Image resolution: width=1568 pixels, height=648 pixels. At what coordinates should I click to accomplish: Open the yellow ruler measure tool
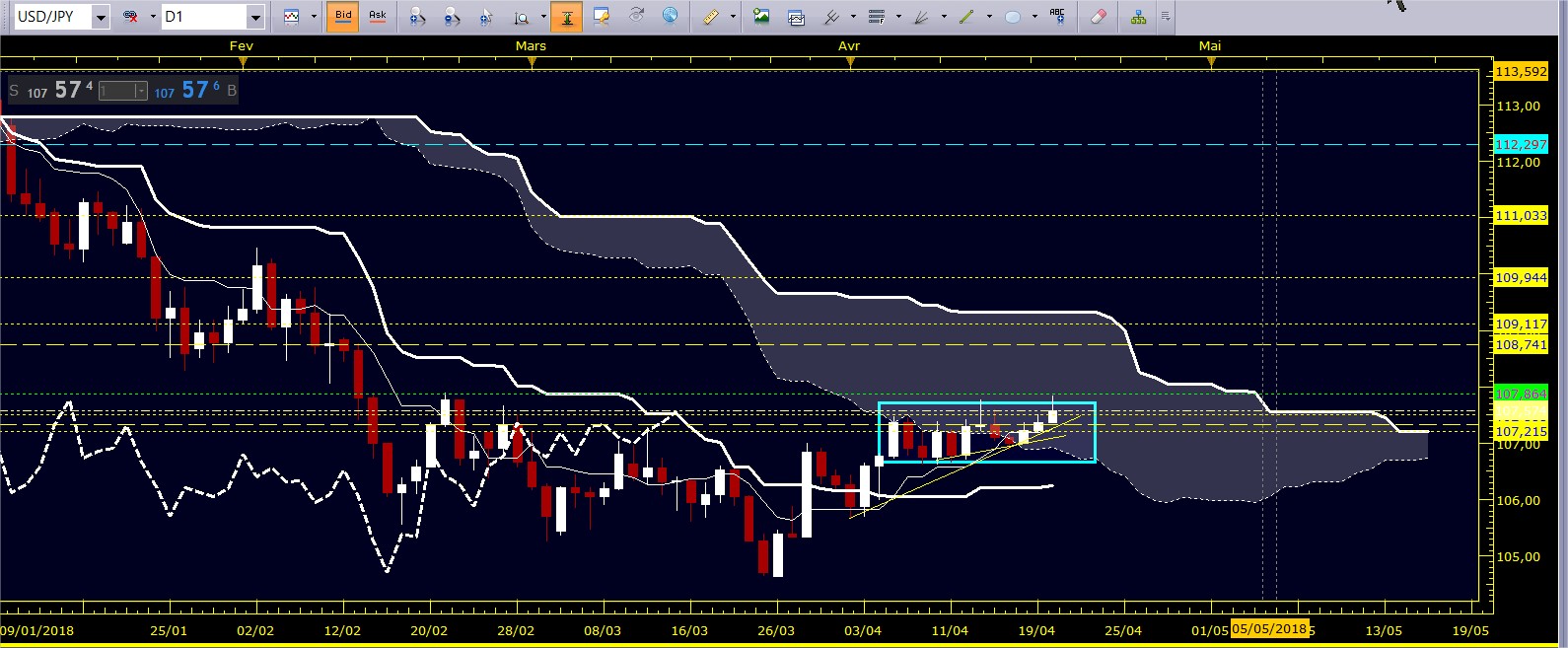711,17
